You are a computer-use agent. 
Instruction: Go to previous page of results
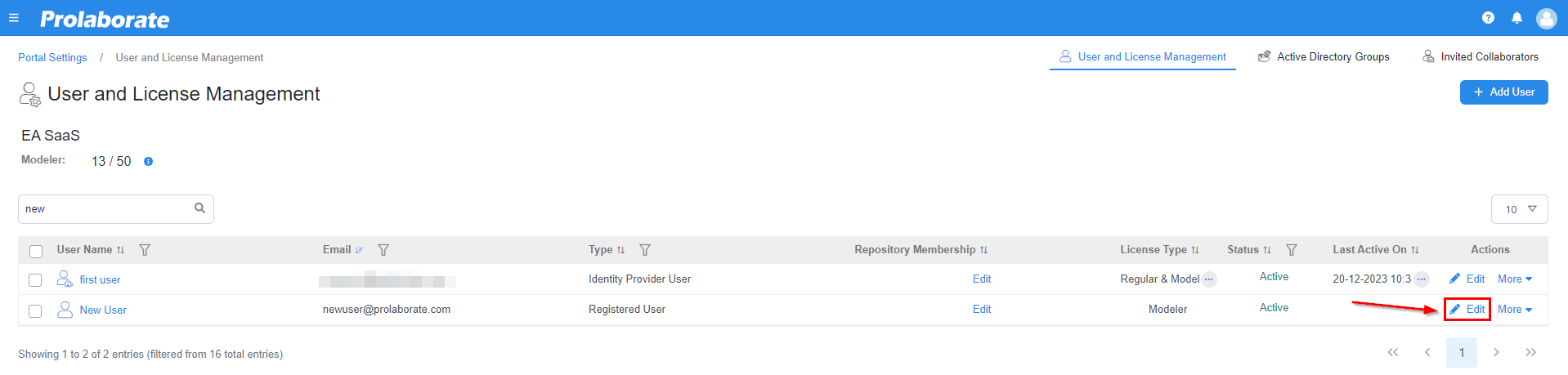pyautogui.click(x=1427, y=353)
